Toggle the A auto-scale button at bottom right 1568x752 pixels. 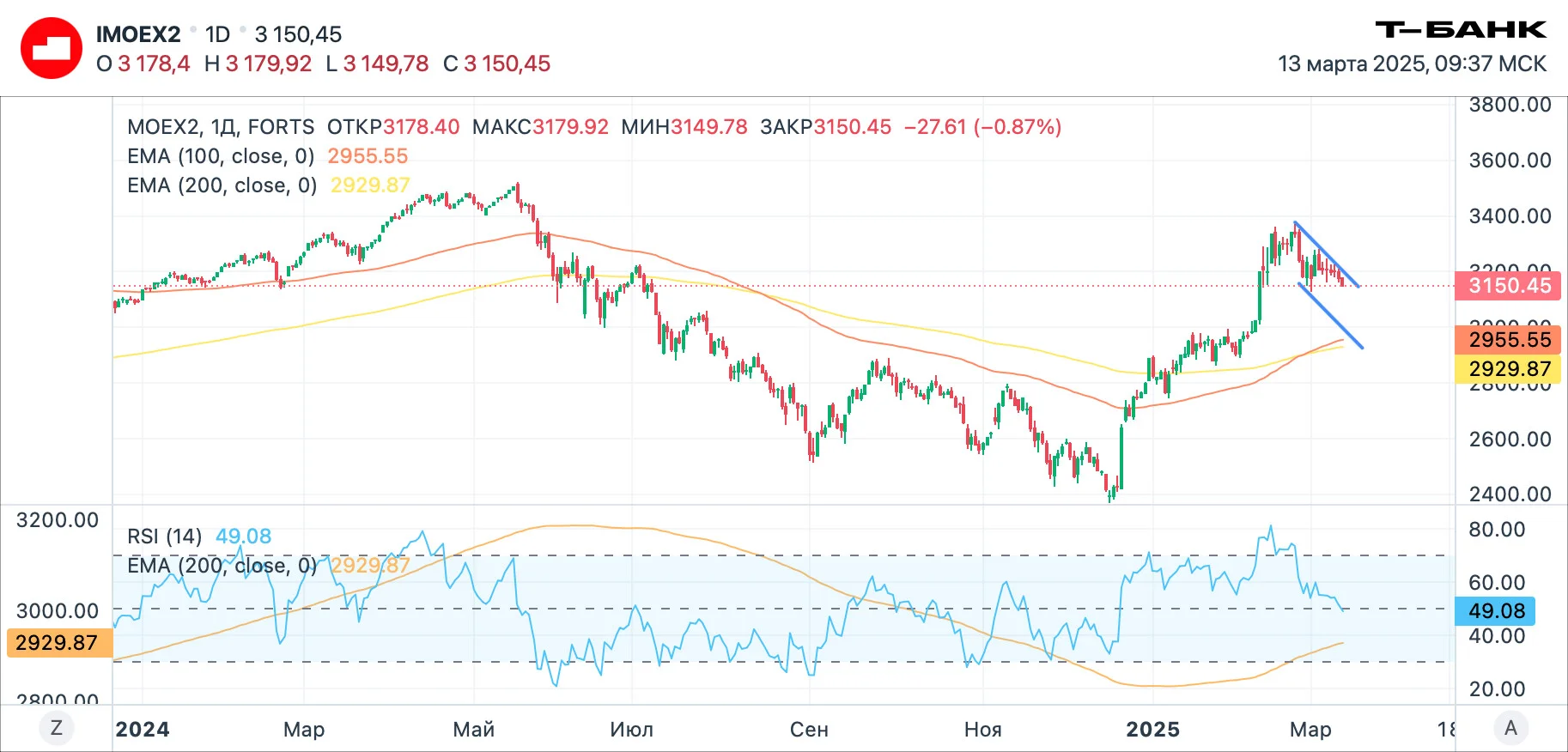(1510, 729)
